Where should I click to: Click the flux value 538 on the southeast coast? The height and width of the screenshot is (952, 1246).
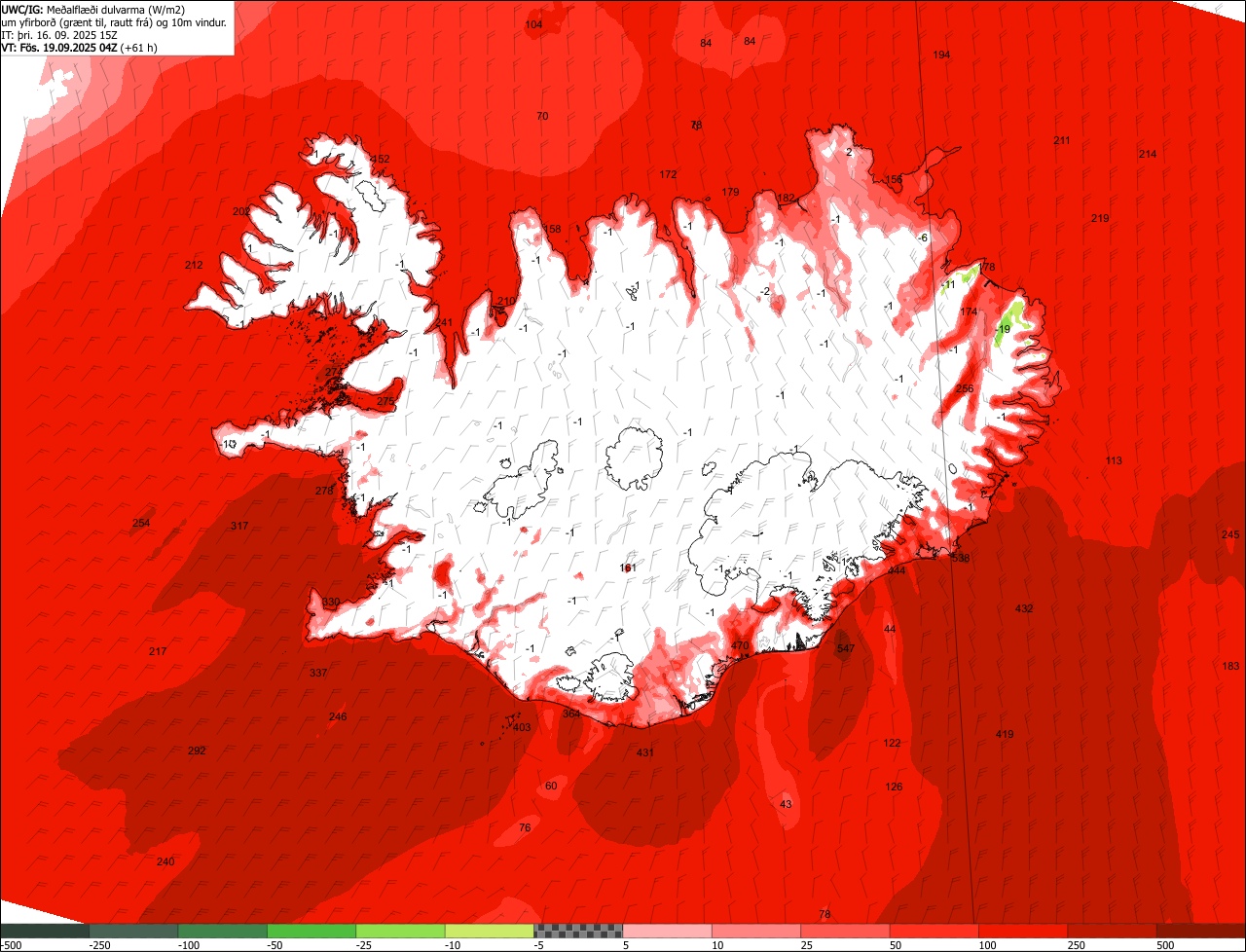click(x=961, y=558)
